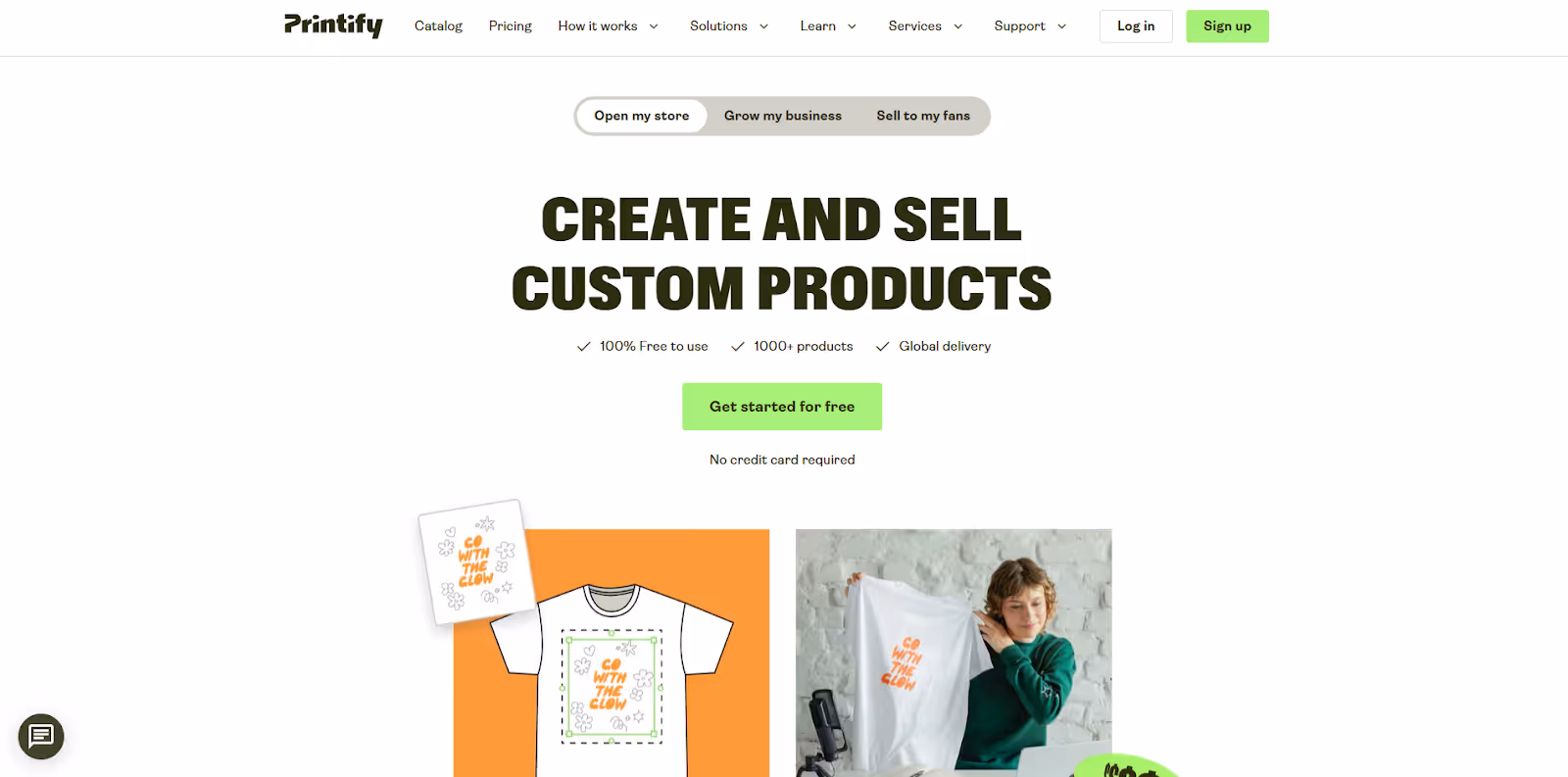The height and width of the screenshot is (777, 1568).
Task: Open the Catalog menu item
Action: pos(438,26)
